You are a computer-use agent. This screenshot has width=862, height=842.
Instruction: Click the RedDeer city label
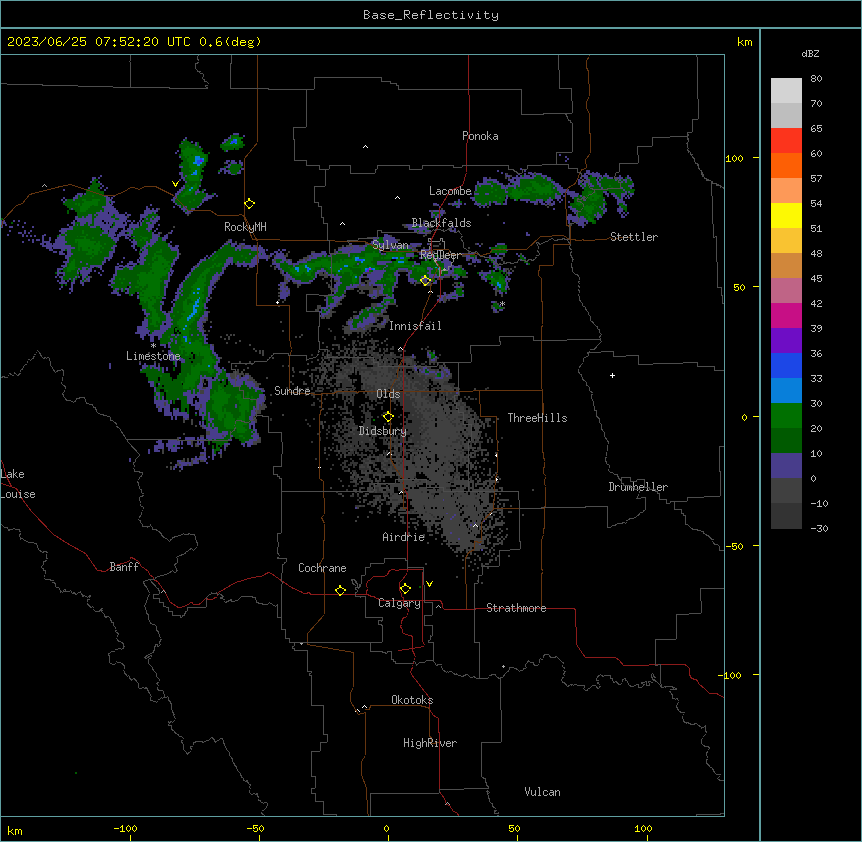click(440, 255)
